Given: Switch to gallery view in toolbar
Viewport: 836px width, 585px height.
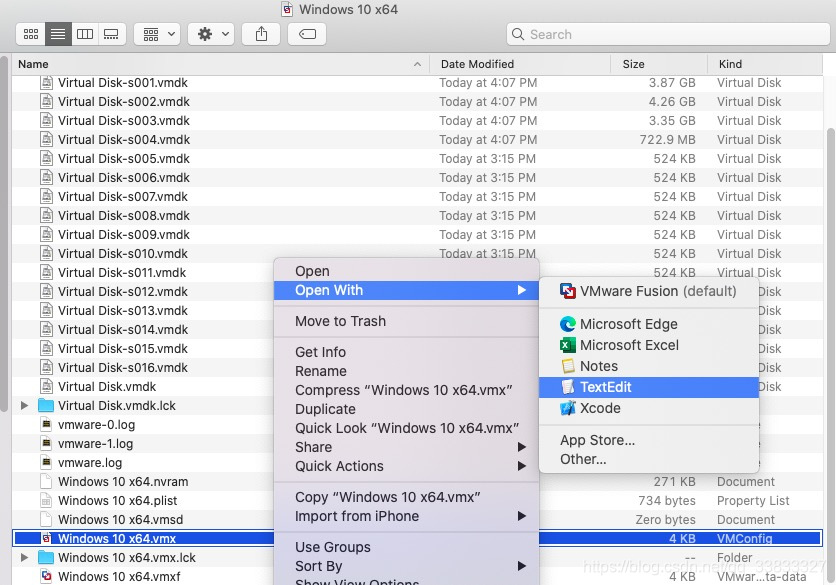Looking at the screenshot, I should (x=111, y=34).
